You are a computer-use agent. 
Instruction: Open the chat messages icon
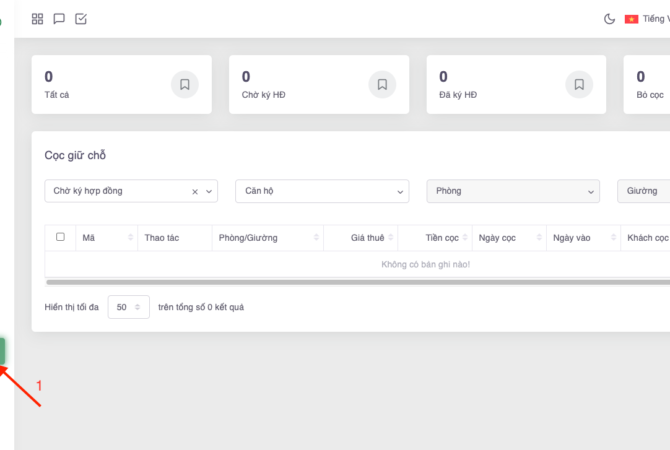tap(59, 19)
